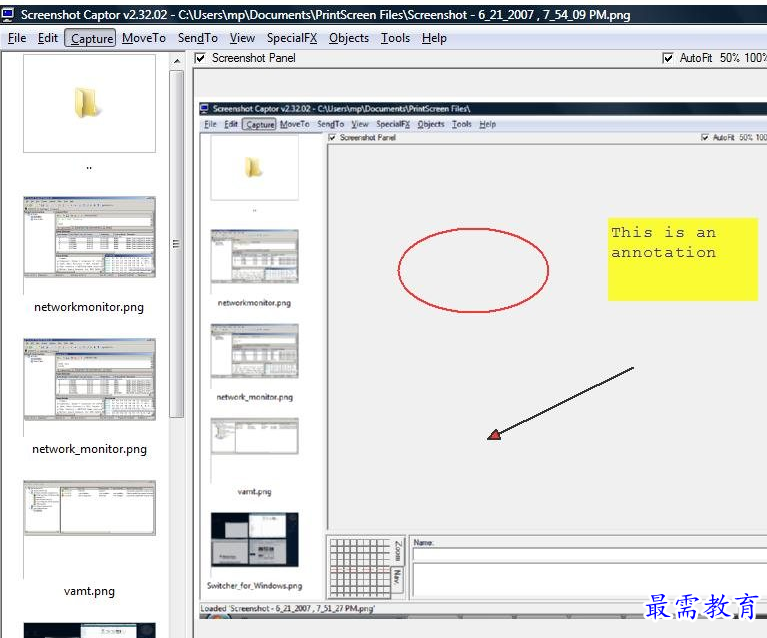Open the Edit menu
Screen dimensions: 767x638
tap(48, 38)
